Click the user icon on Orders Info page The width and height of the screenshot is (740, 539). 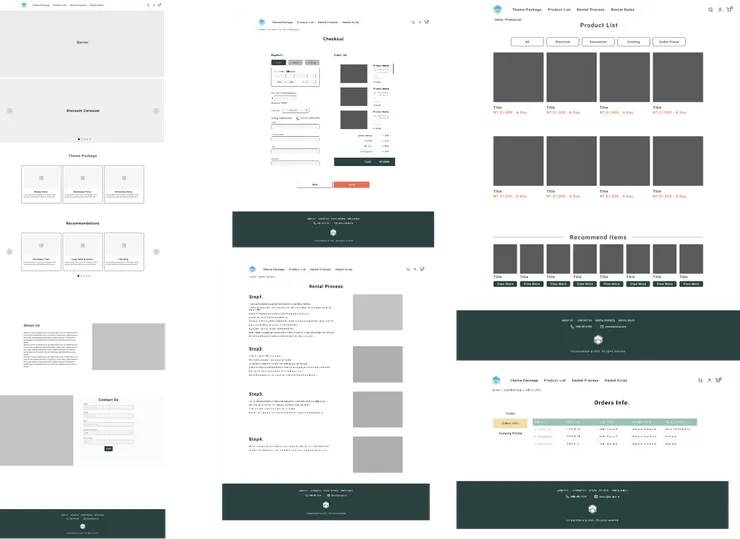(x=709, y=380)
